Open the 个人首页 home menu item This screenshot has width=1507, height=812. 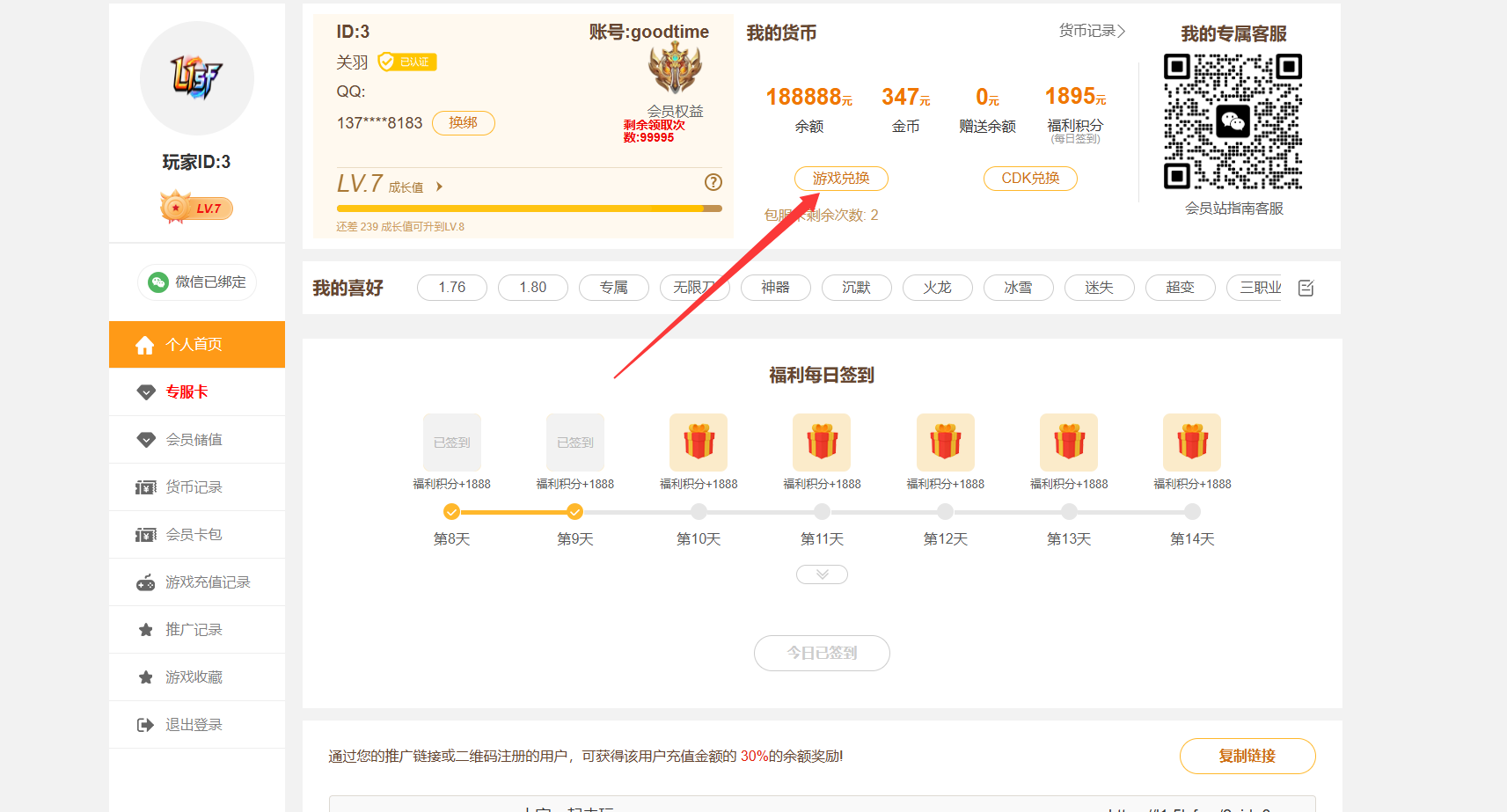pyautogui.click(x=197, y=344)
